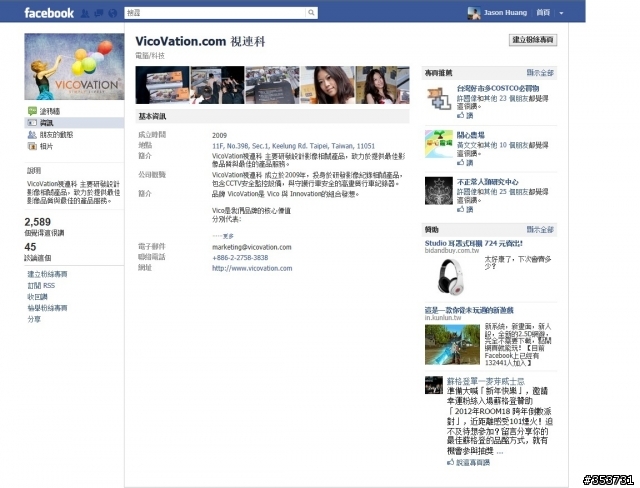
Task: Click the 不正常人類研究中心 page thumbnail
Action: pos(439,191)
